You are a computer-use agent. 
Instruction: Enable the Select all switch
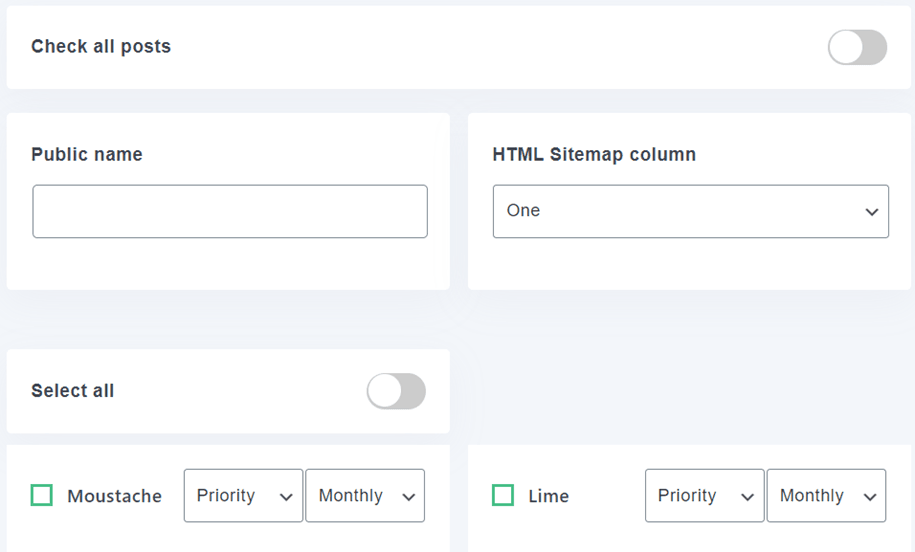396,391
